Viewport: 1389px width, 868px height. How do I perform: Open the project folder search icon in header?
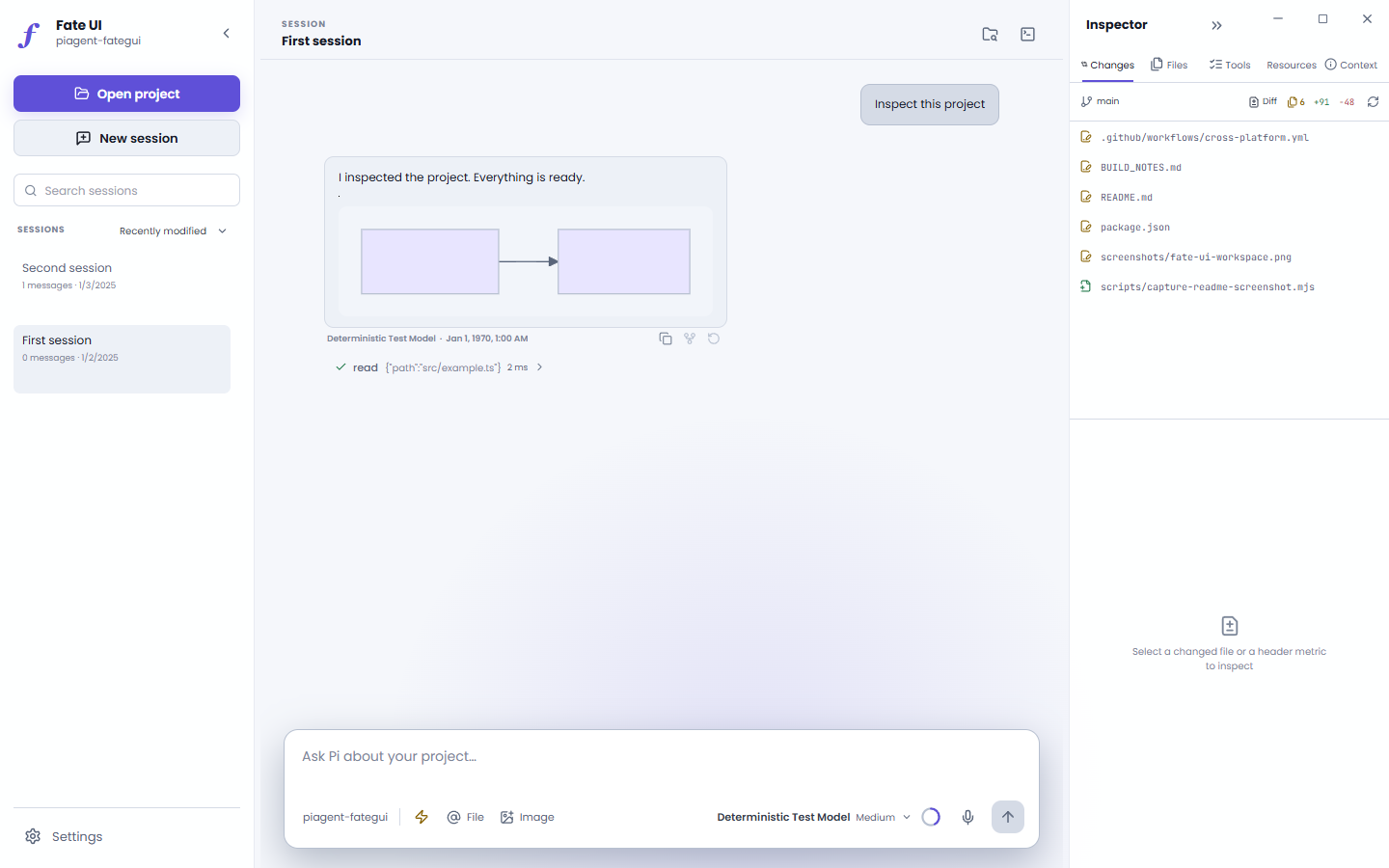990,34
